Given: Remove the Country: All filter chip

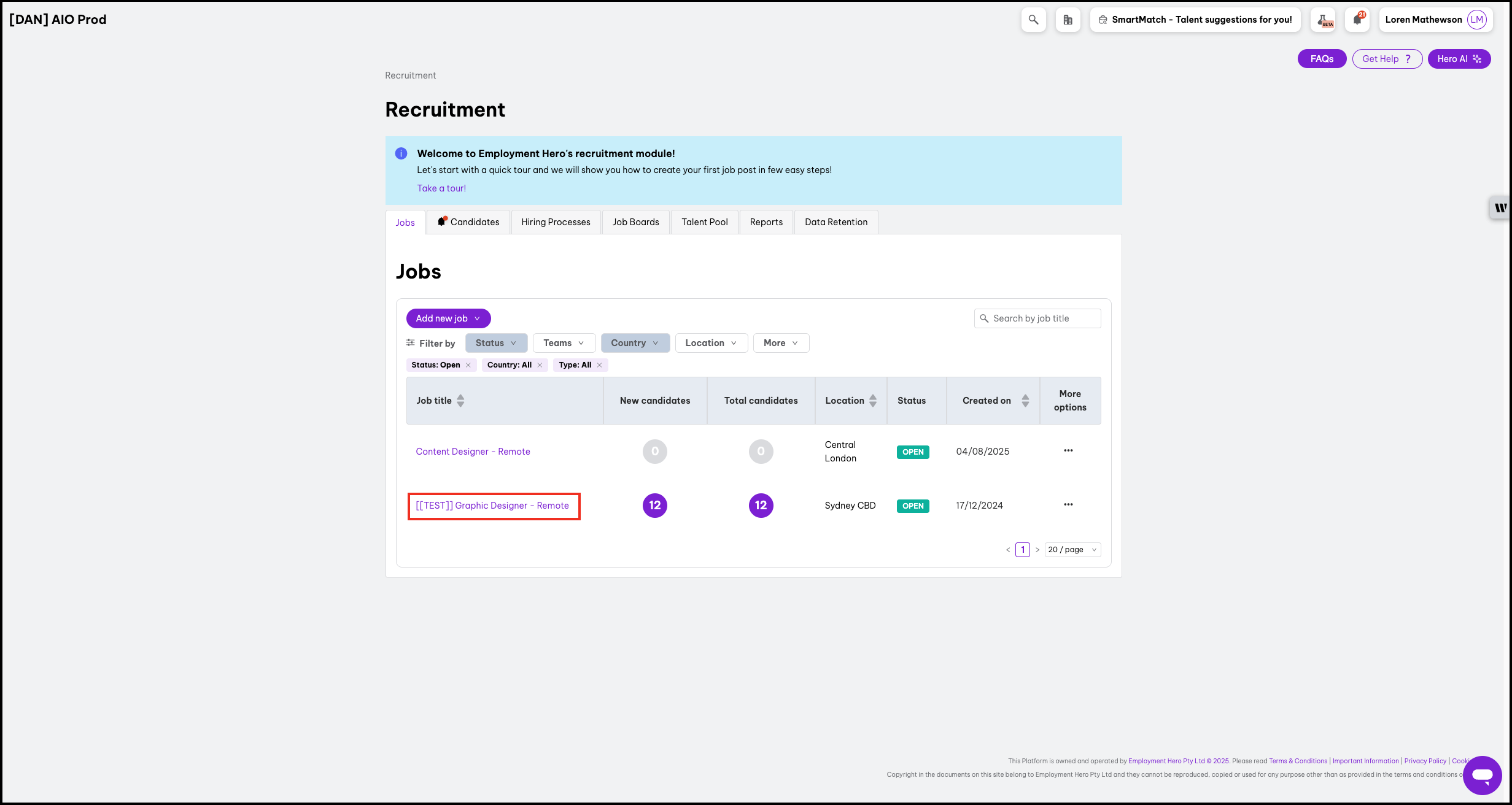Looking at the screenshot, I should (x=540, y=365).
